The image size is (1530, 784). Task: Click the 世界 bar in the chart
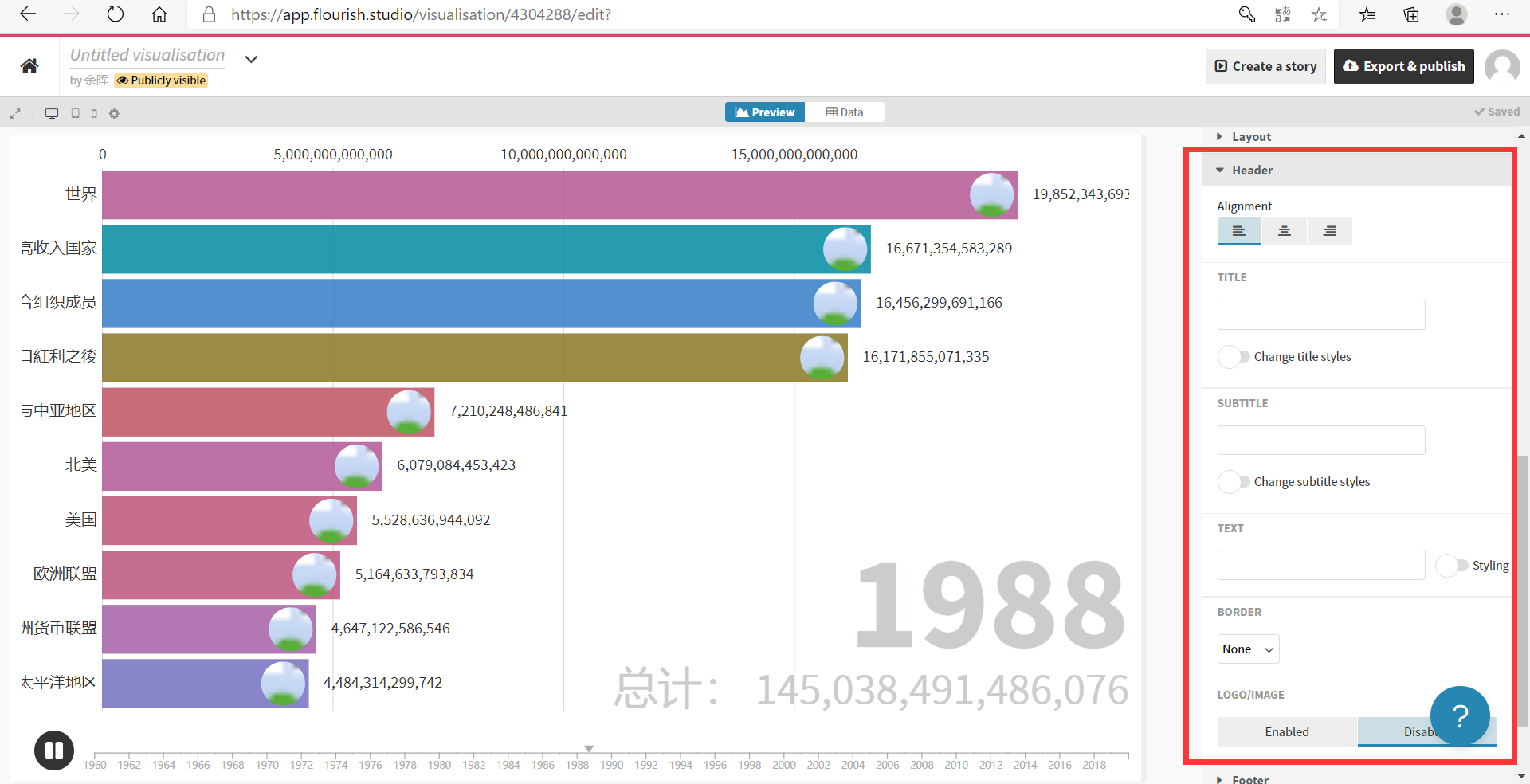tap(559, 194)
